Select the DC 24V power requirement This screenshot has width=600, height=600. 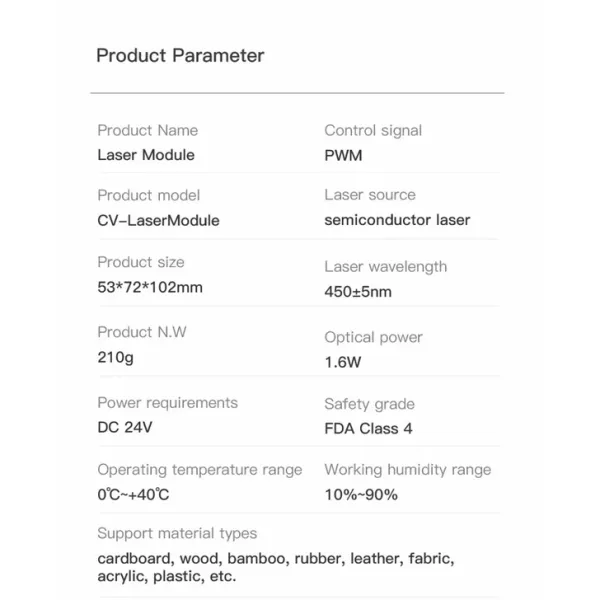(x=125, y=427)
